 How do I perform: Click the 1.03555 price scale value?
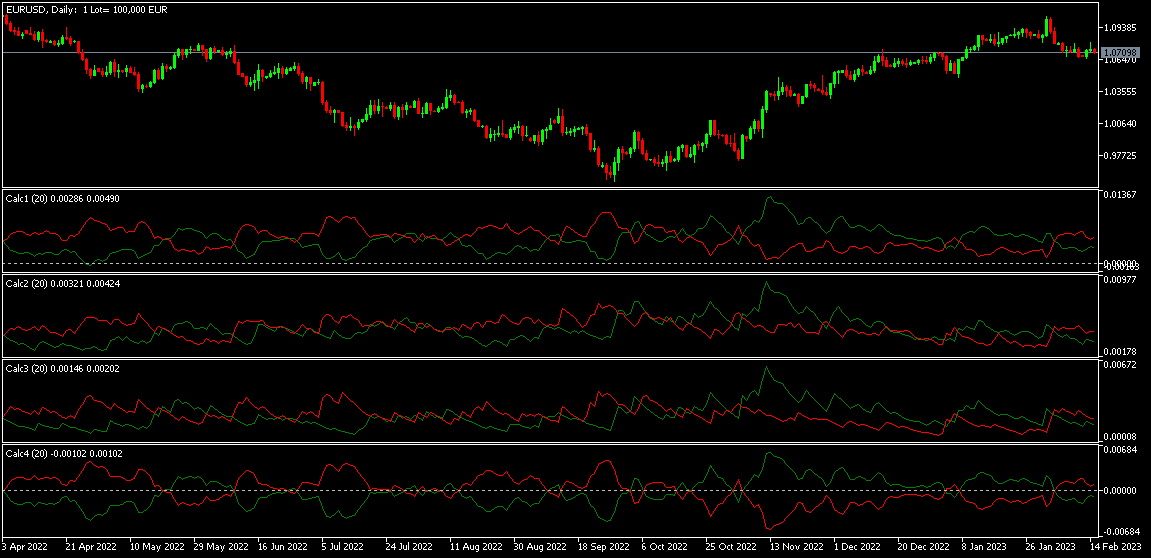[1120, 92]
